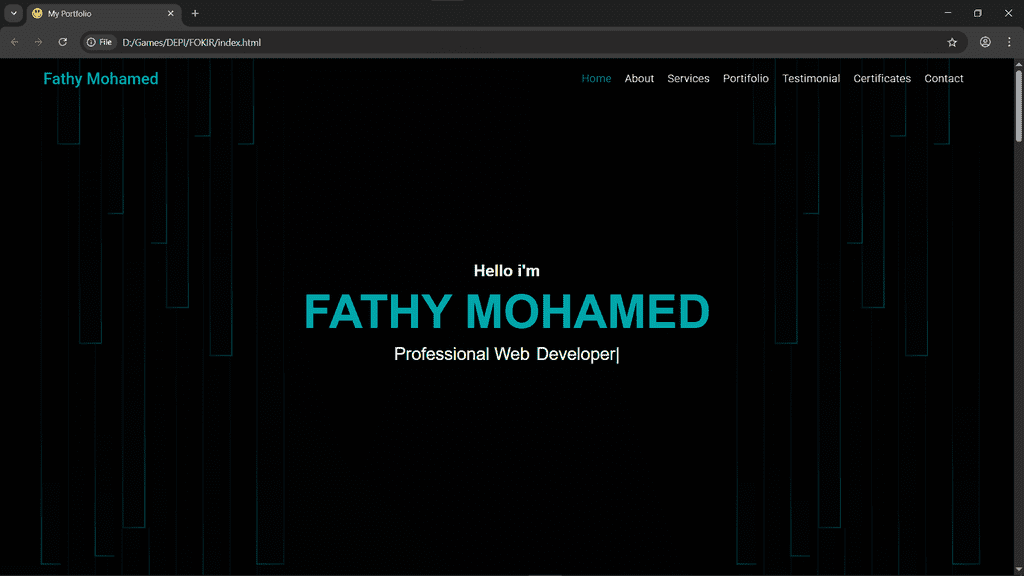Close the My Portfolio tab
This screenshot has width=1024, height=576.
tap(171, 14)
